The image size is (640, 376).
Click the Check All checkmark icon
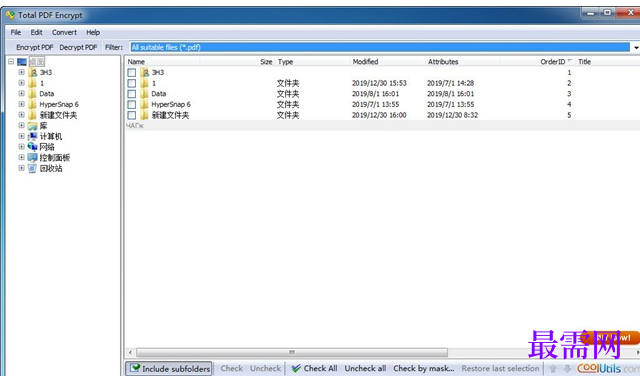coord(296,368)
